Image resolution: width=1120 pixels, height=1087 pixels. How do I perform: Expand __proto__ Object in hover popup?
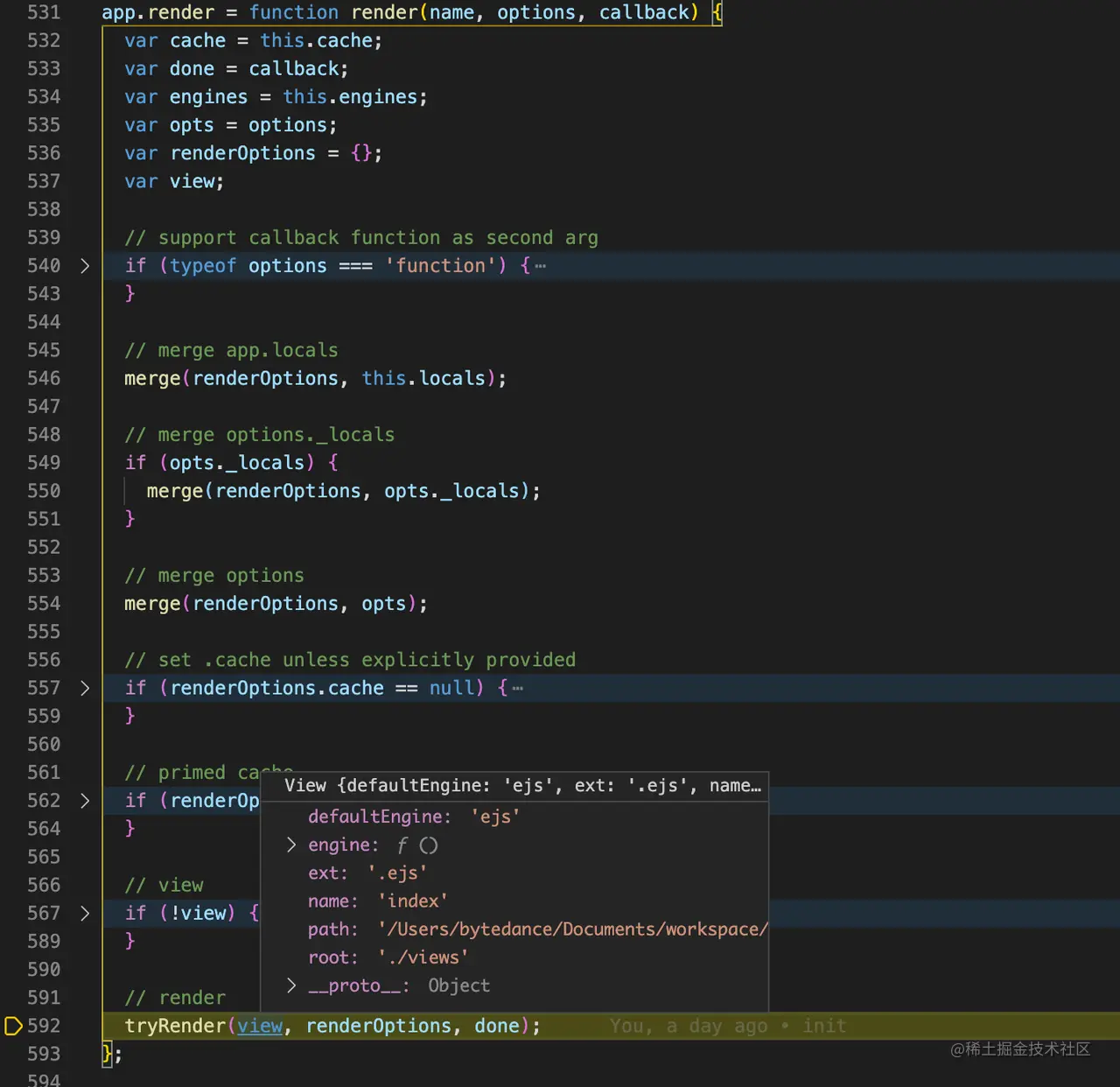[291, 985]
